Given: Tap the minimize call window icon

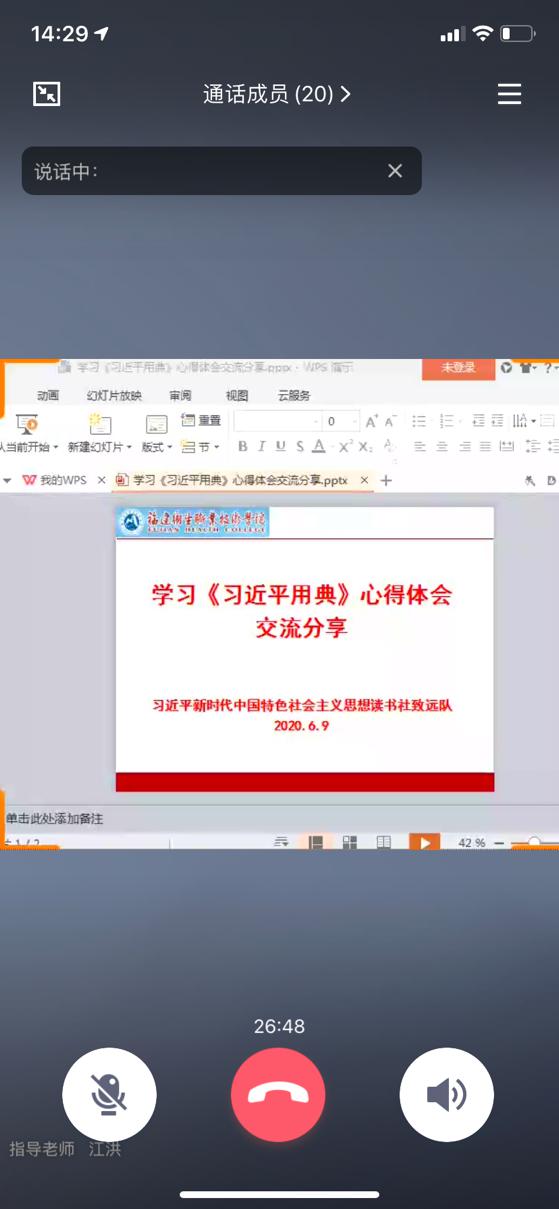Looking at the screenshot, I should coord(46,94).
